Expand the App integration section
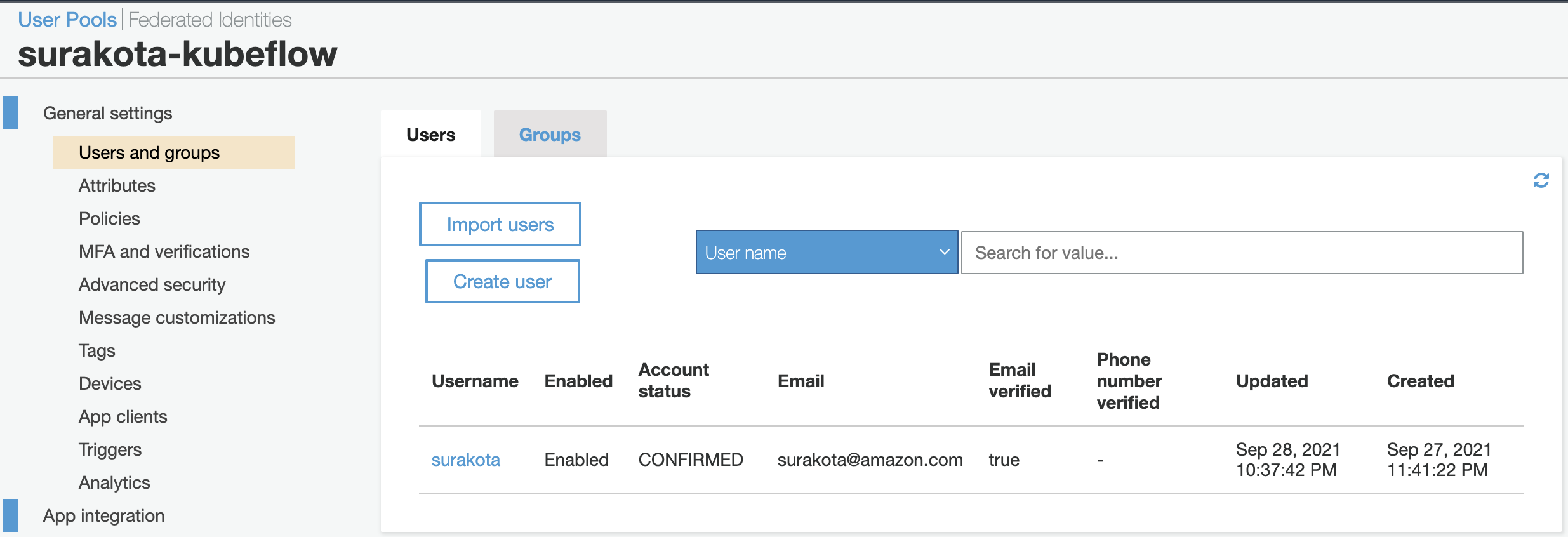 pos(103,515)
